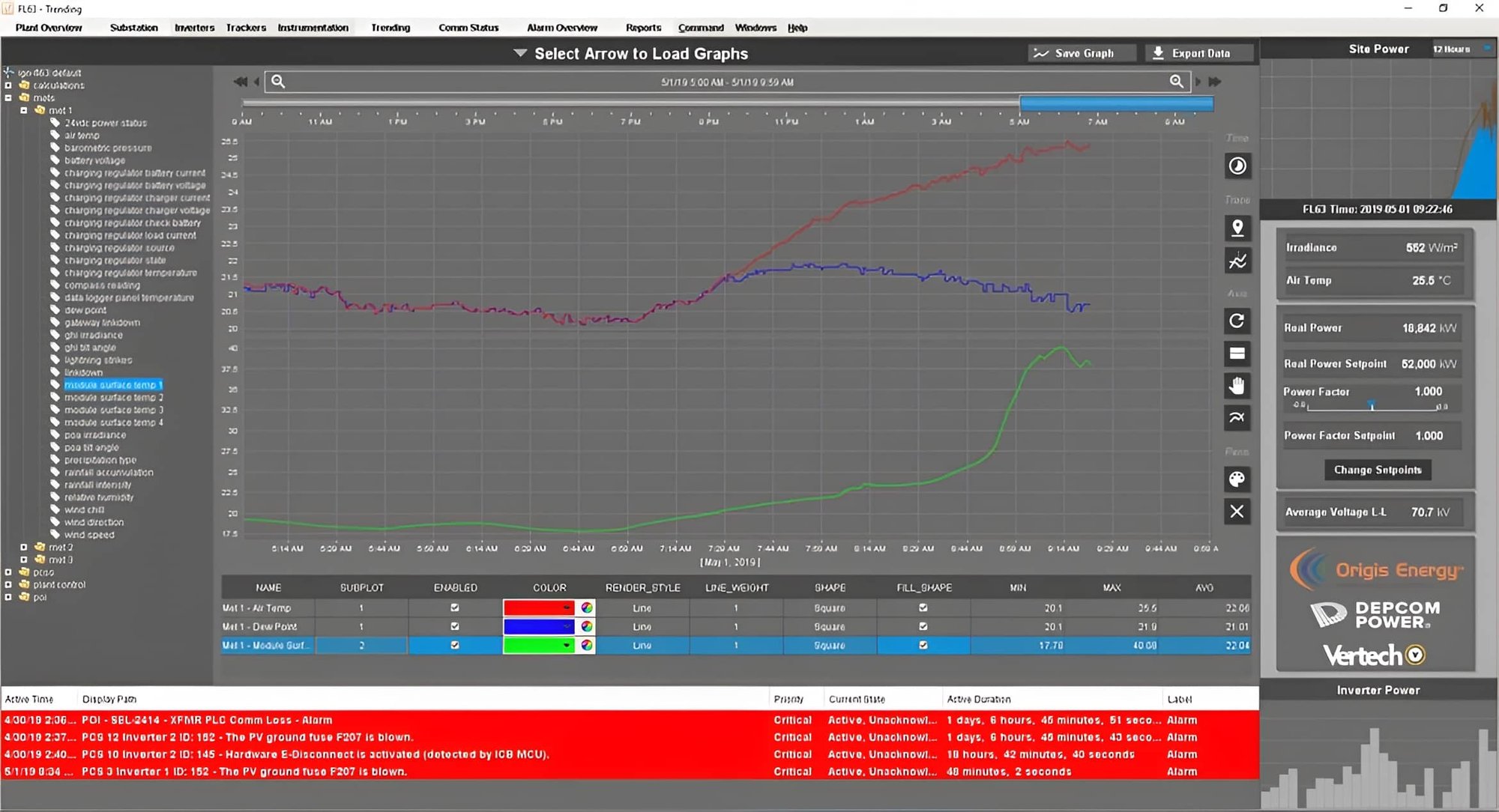Activate the pan hand tool
This screenshot has width=1499, height=812.
(1237, 386)
